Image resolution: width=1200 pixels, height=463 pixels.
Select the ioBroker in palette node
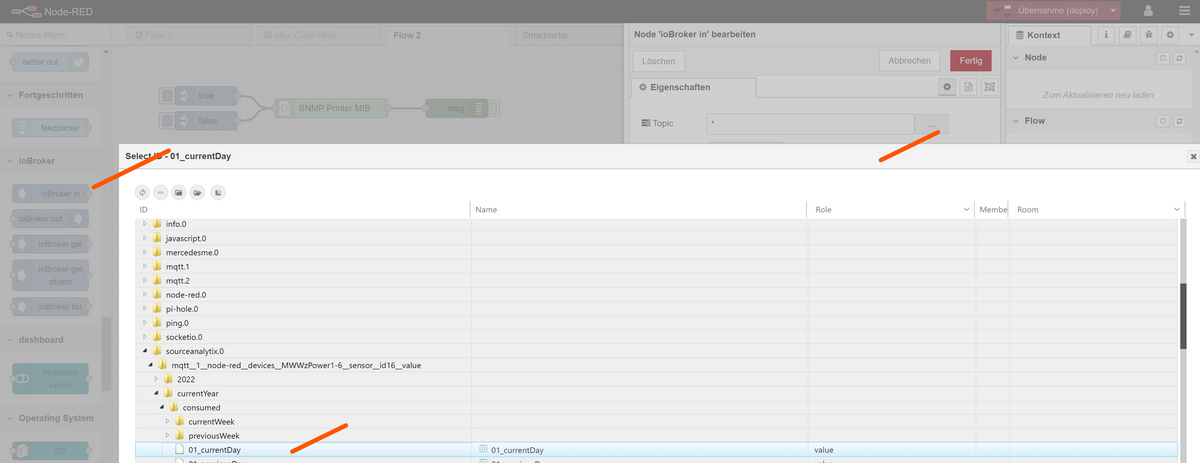[x=50, y=193]
